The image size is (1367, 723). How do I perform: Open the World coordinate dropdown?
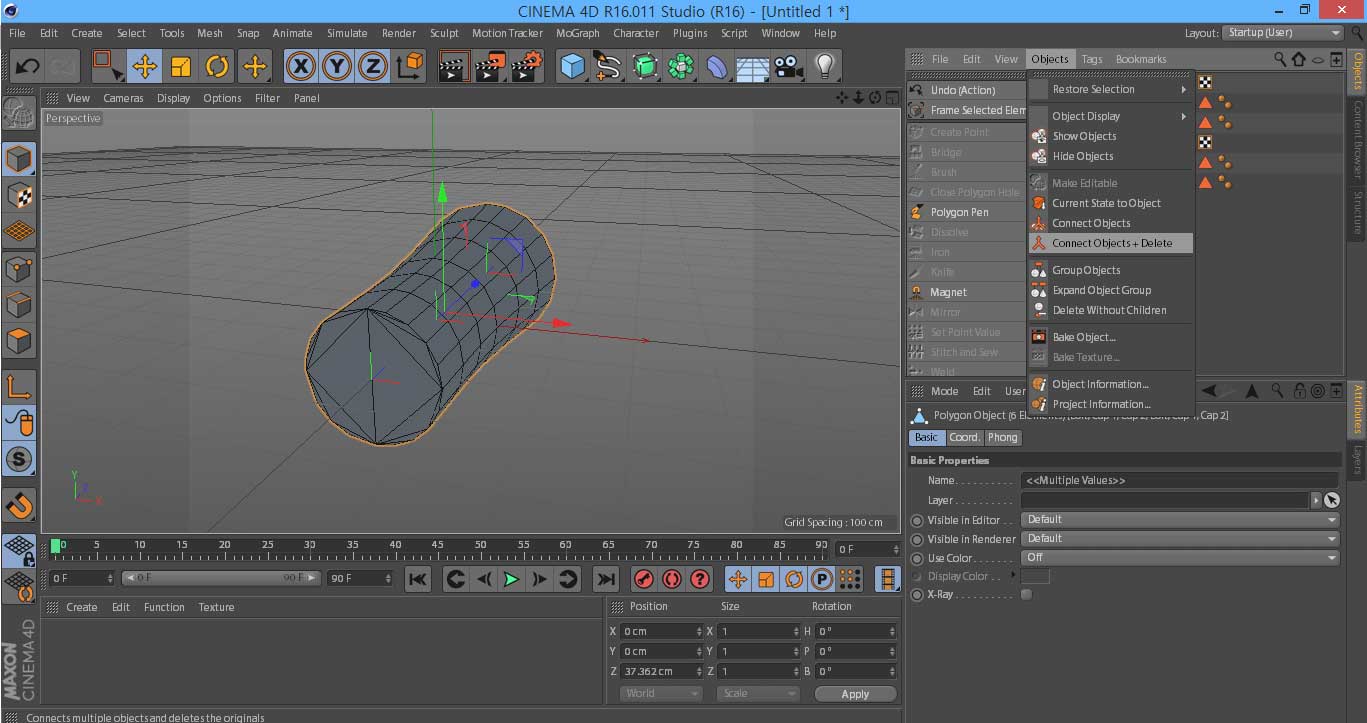click(x=661, y=693)
